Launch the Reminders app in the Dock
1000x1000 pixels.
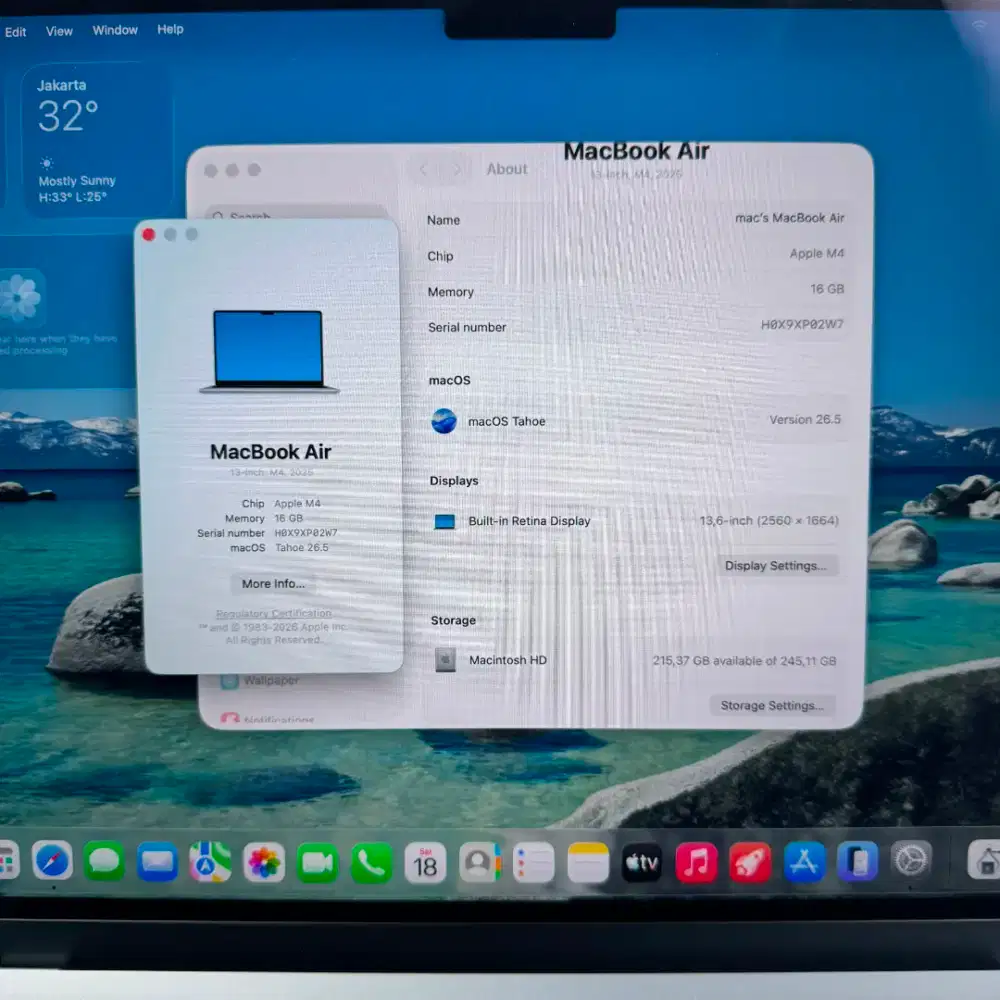click(533, 863)
